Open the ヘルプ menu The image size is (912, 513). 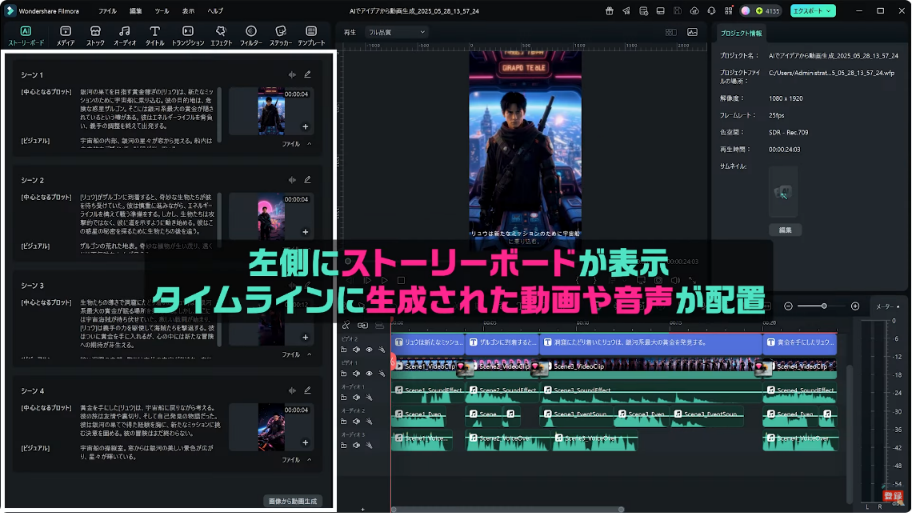coord(215,11)
